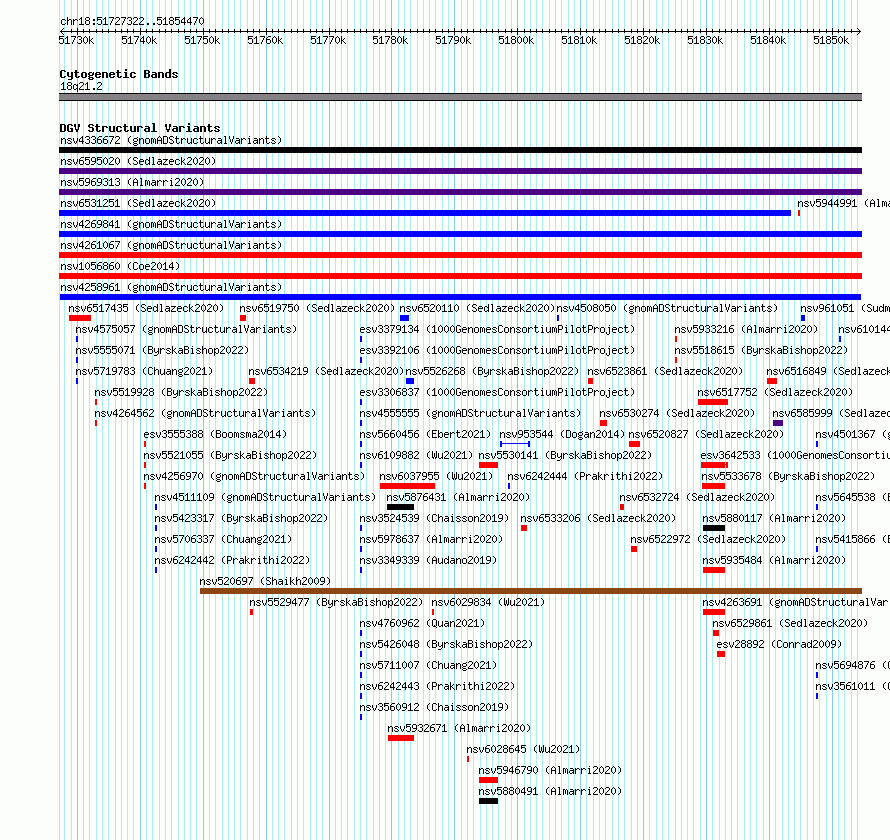Select the red bar under nsv5530141

coord(488,465)
